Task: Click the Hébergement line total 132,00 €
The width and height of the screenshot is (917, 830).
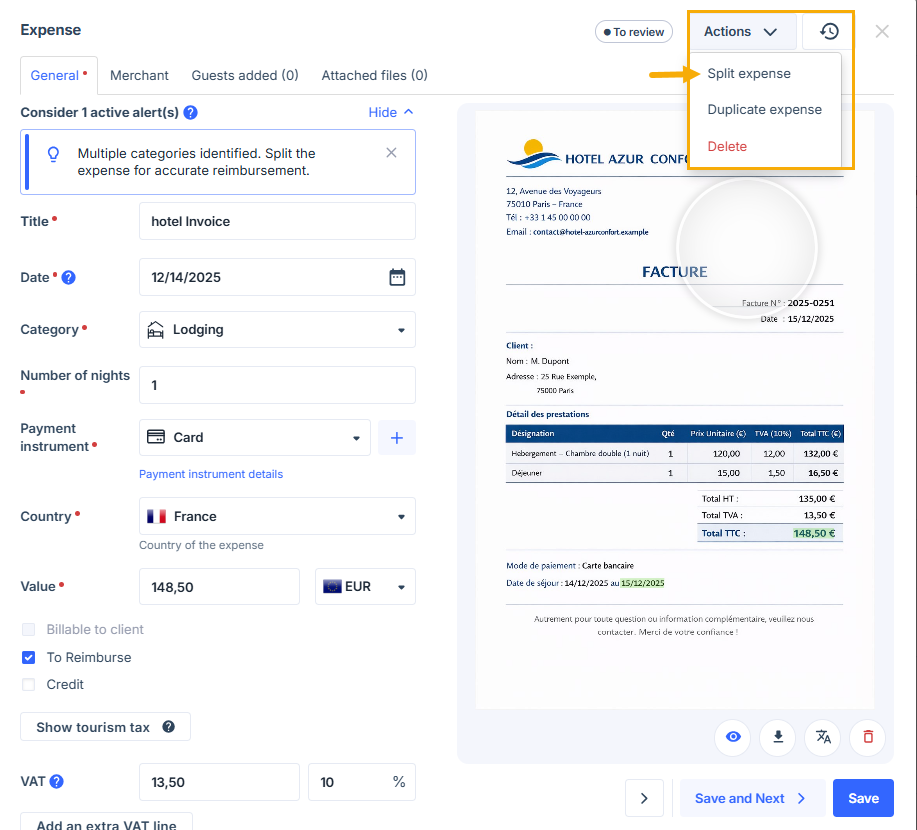Action: tap(821, 453)
